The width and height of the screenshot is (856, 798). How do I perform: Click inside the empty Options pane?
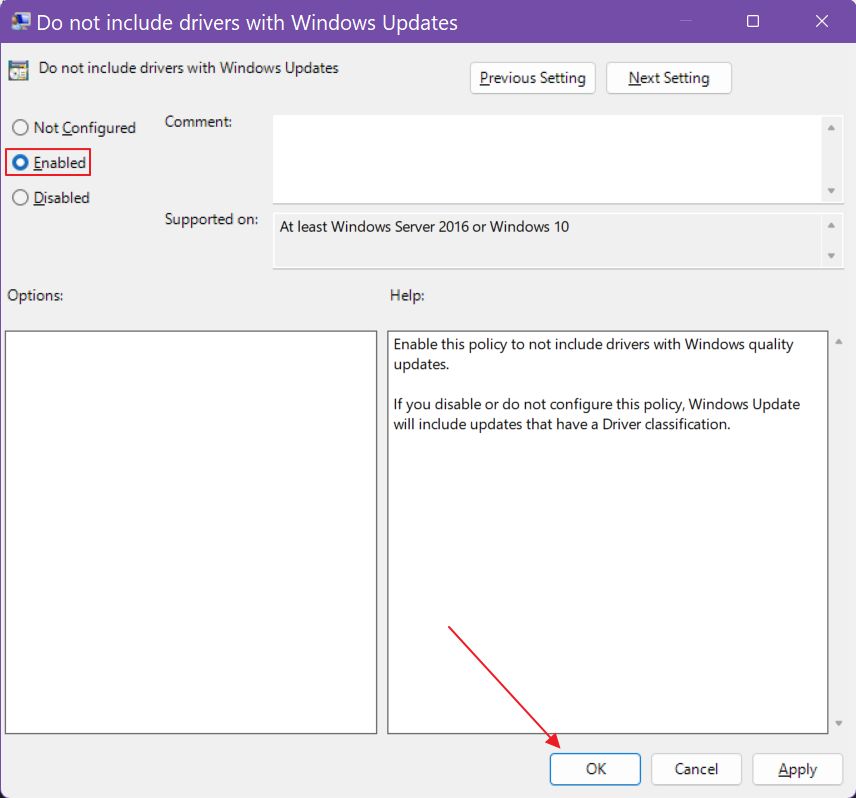point(191,532)
